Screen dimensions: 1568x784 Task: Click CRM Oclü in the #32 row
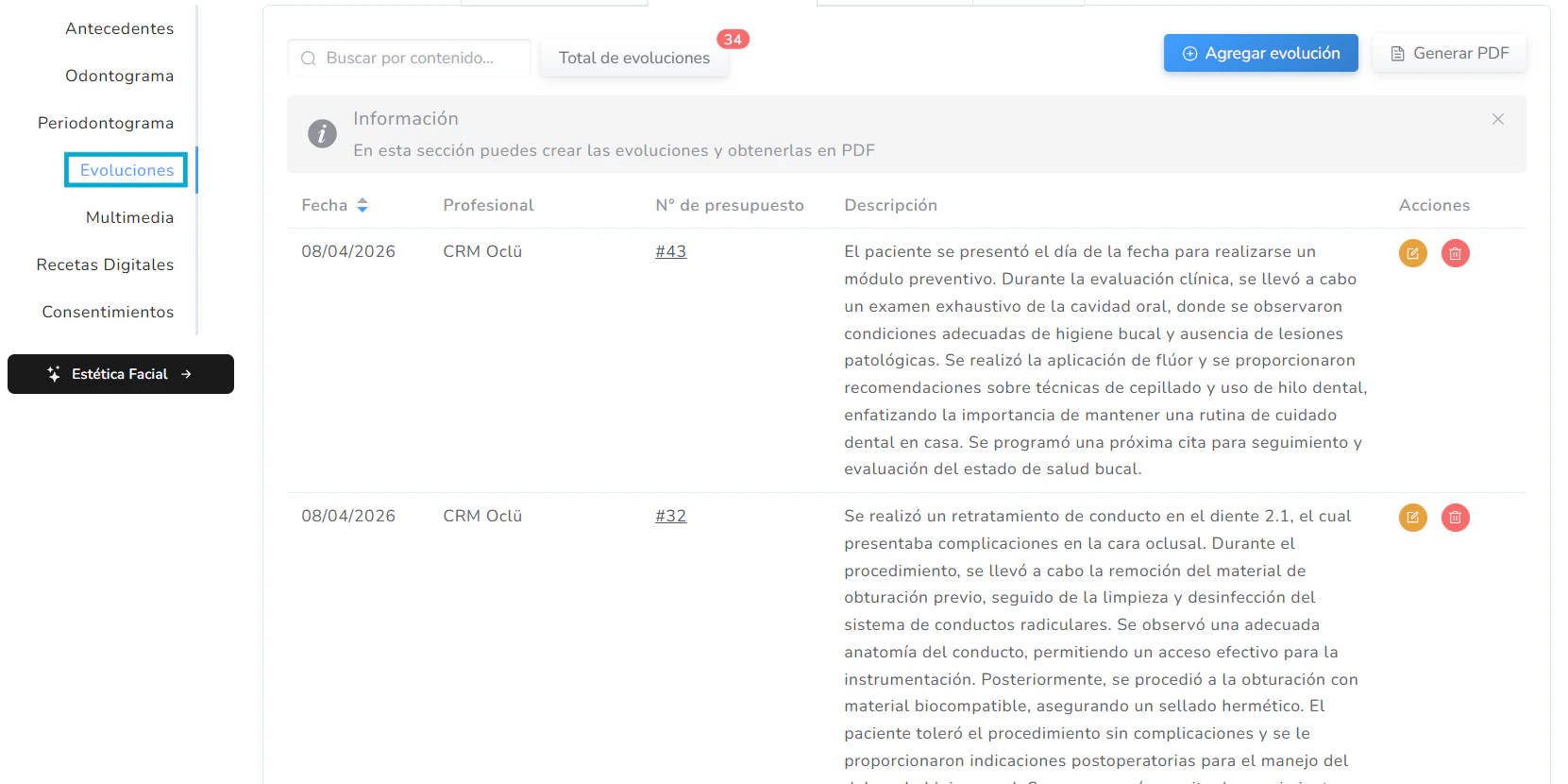[482, 516]
